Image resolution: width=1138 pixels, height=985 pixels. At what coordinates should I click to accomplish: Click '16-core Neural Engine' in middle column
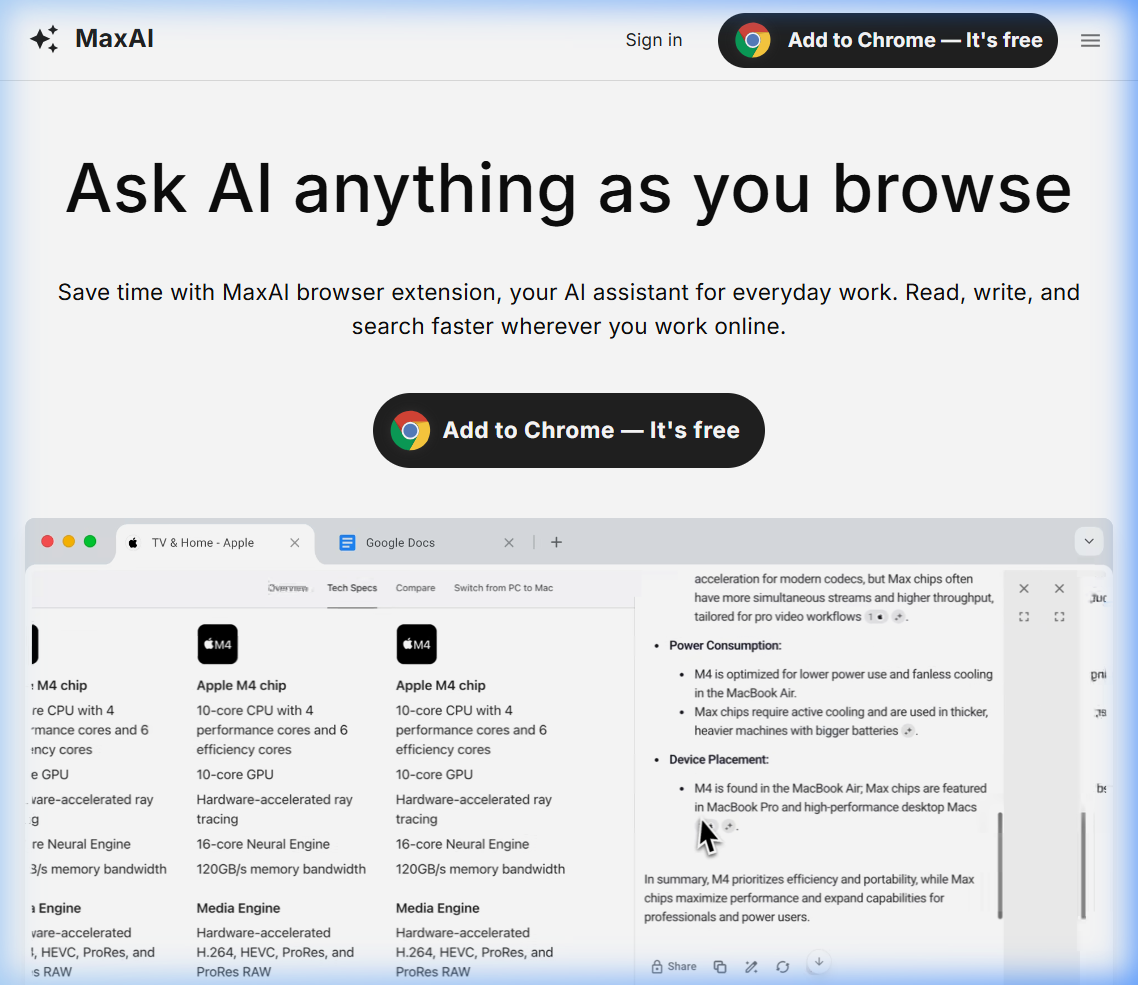pyautogui.click(x=263, y=844)
